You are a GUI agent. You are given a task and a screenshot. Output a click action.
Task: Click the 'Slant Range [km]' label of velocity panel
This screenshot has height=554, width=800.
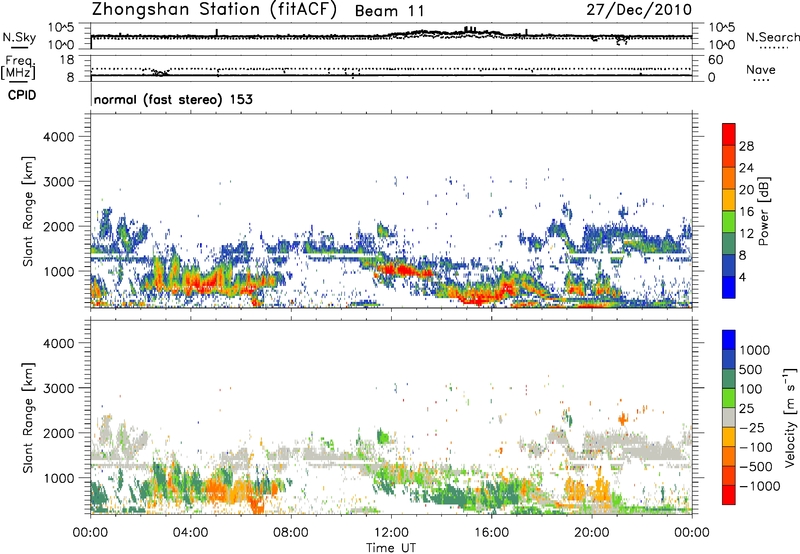[x=28, y=418]
